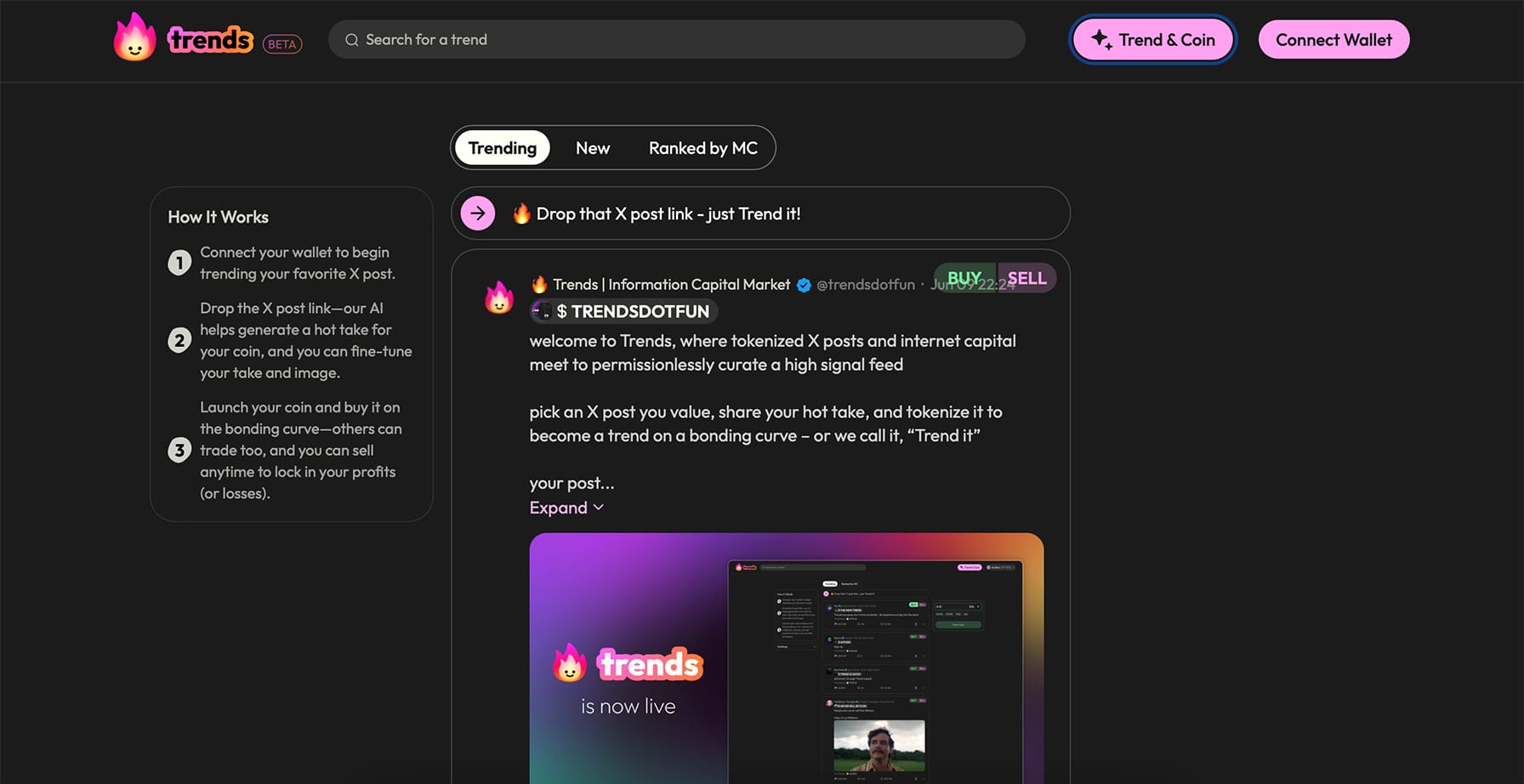Click text 'Drop the X post link—our AI'
The width and height of the screenshot is (1524, 784).
(292, 308)
